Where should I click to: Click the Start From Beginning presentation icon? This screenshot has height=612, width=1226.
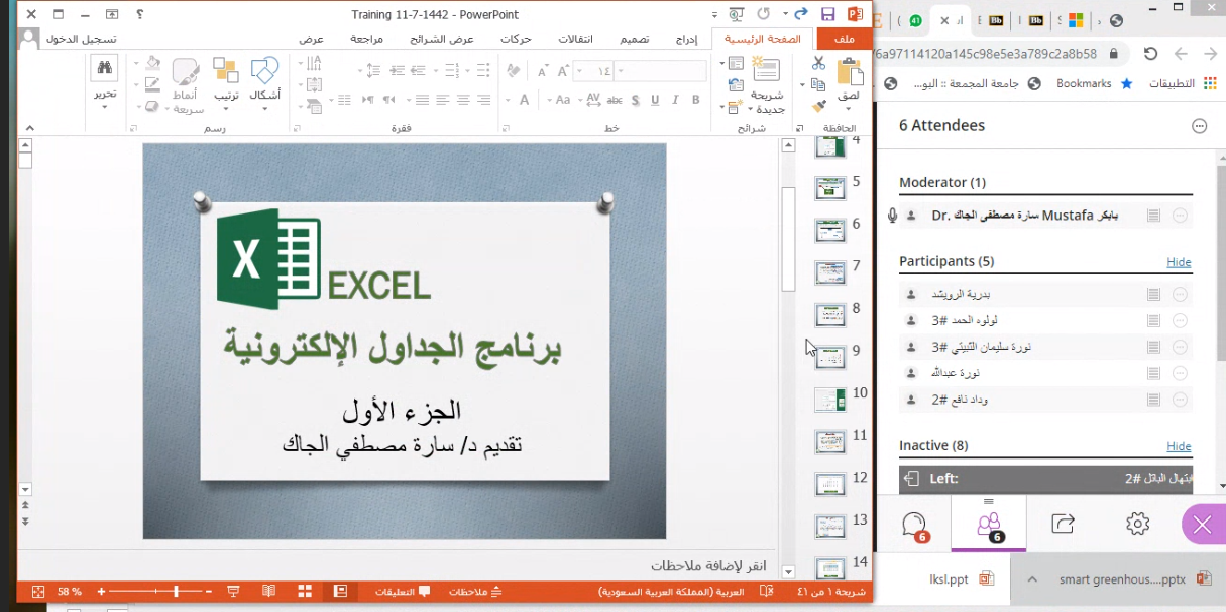738,15
